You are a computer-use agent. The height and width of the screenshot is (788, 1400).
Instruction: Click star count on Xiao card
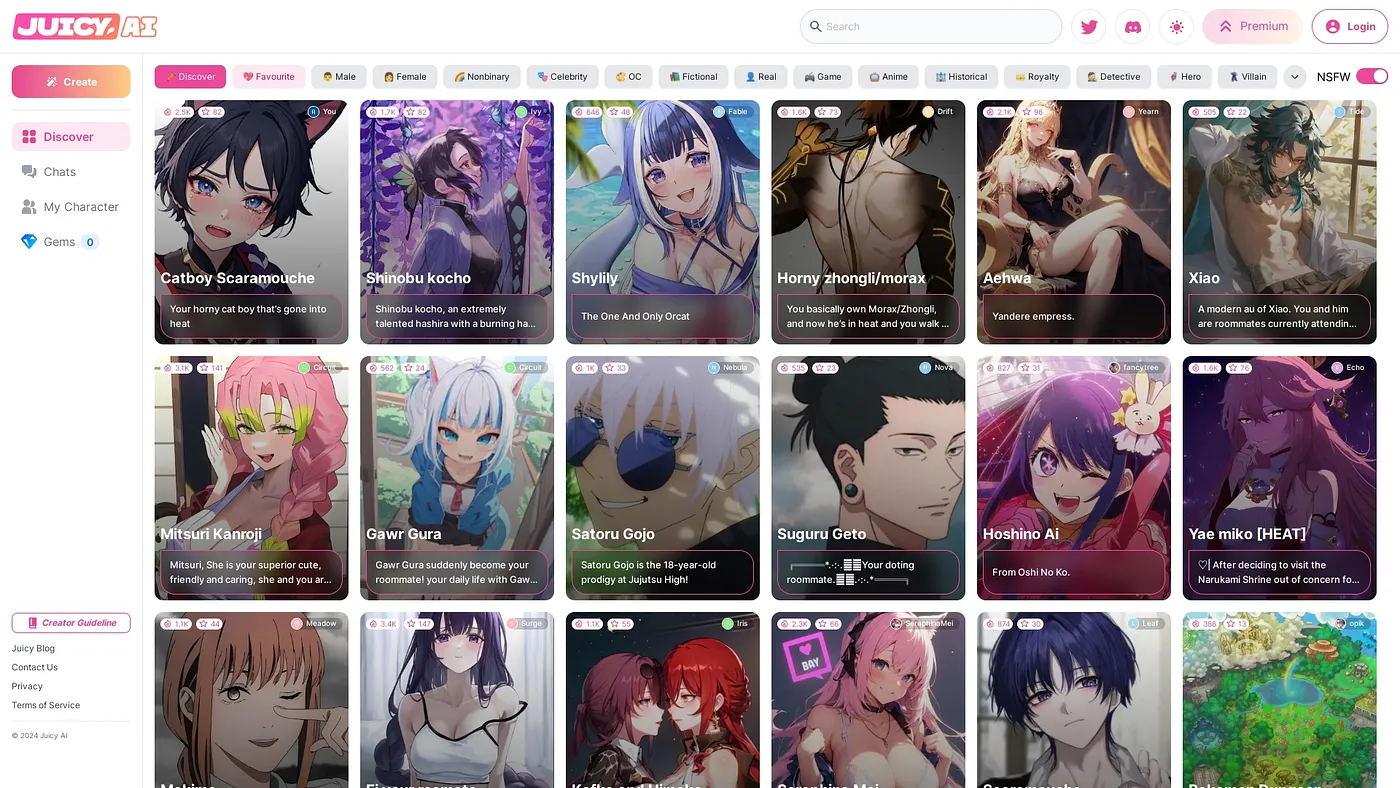click(1236, 112)
